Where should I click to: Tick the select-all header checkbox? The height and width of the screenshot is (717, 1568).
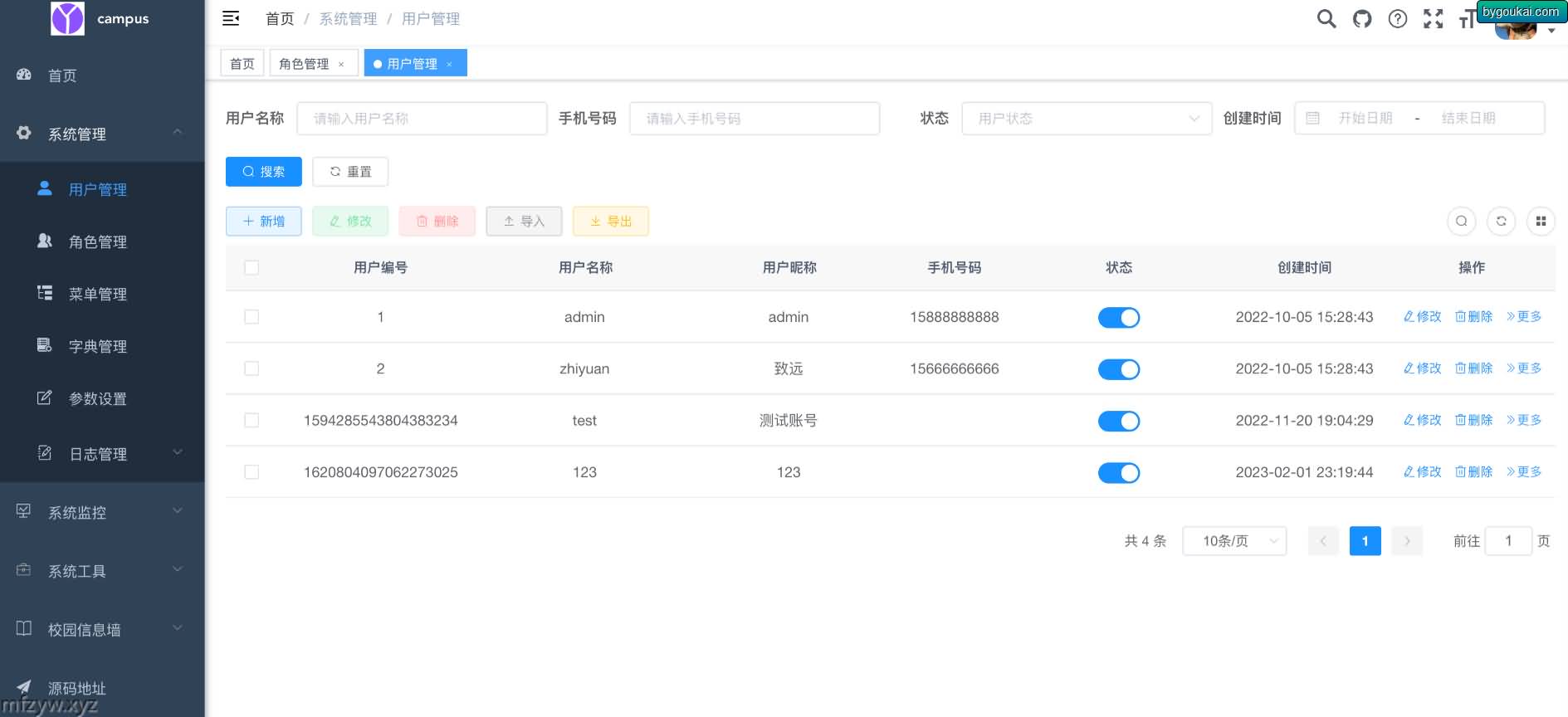252,267
